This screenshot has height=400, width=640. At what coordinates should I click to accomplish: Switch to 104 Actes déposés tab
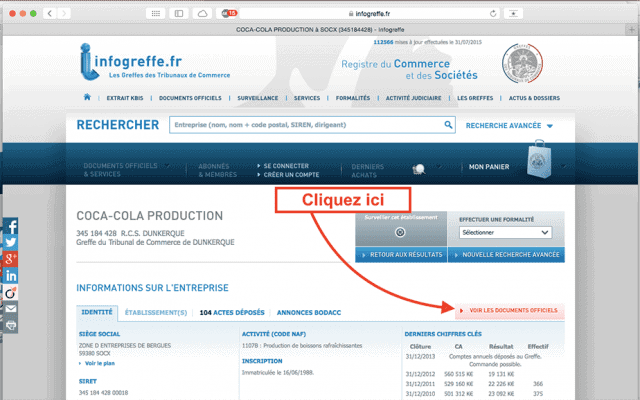click(232, 313)
